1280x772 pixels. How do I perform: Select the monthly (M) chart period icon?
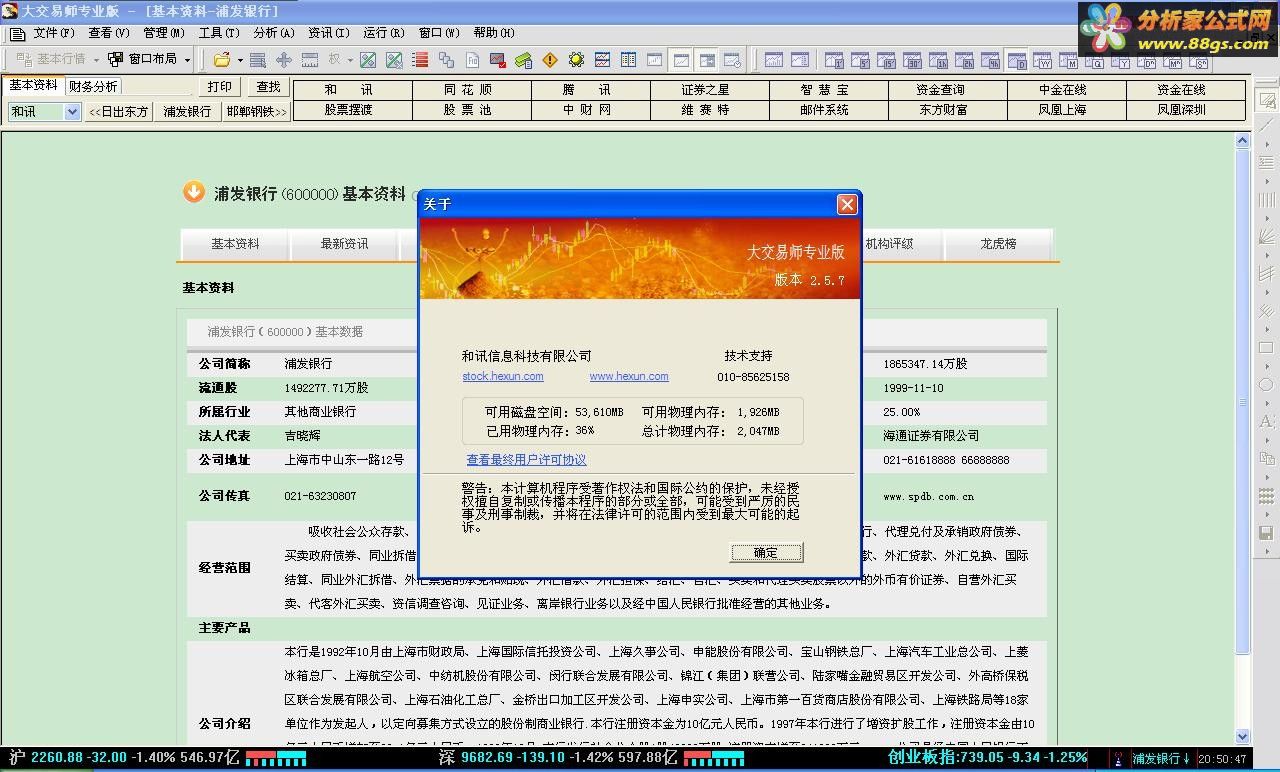[x=1068, y=60]
